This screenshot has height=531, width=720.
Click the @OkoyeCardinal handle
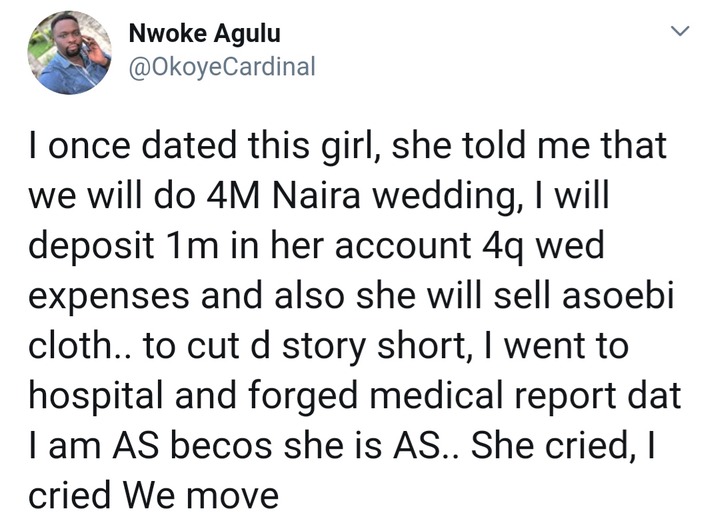[x=222, y=67]
